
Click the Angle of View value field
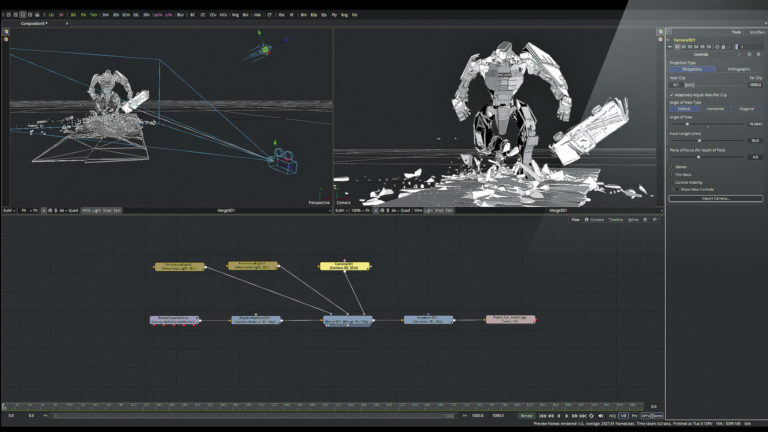coord(755,124)
